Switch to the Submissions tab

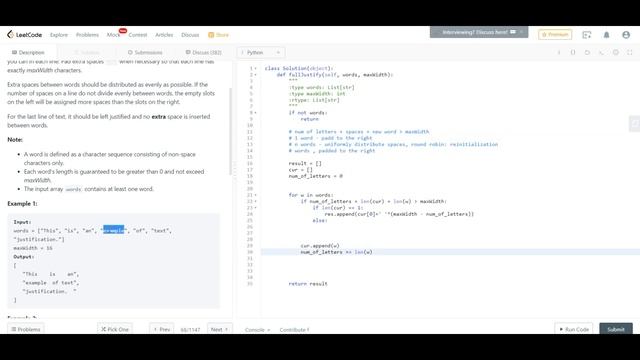pyautogui.click(x=145, y=53)
